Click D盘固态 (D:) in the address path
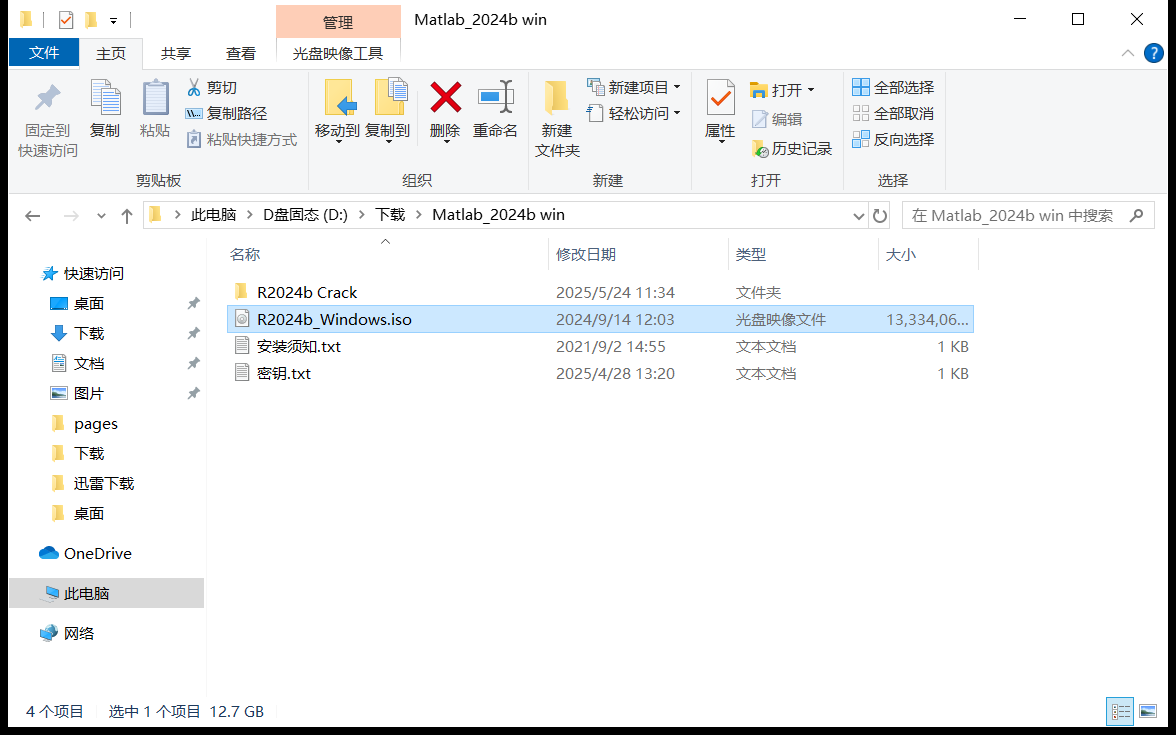 [x=305, y=215]
